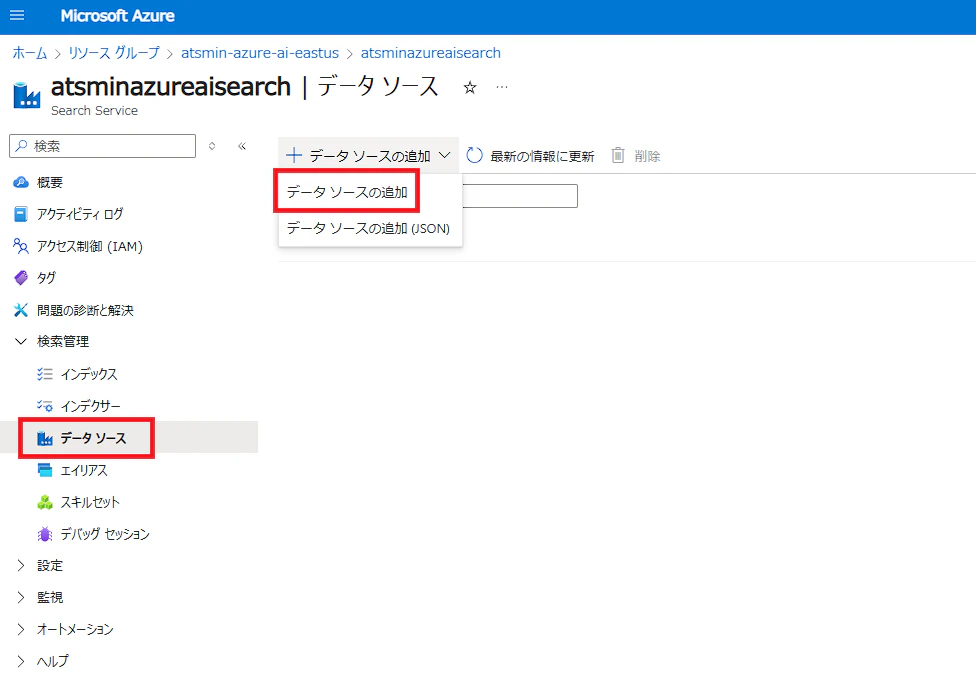This screenshot has height=674, width=976.
Task: Click the purple tag icon
Action: 21,278
